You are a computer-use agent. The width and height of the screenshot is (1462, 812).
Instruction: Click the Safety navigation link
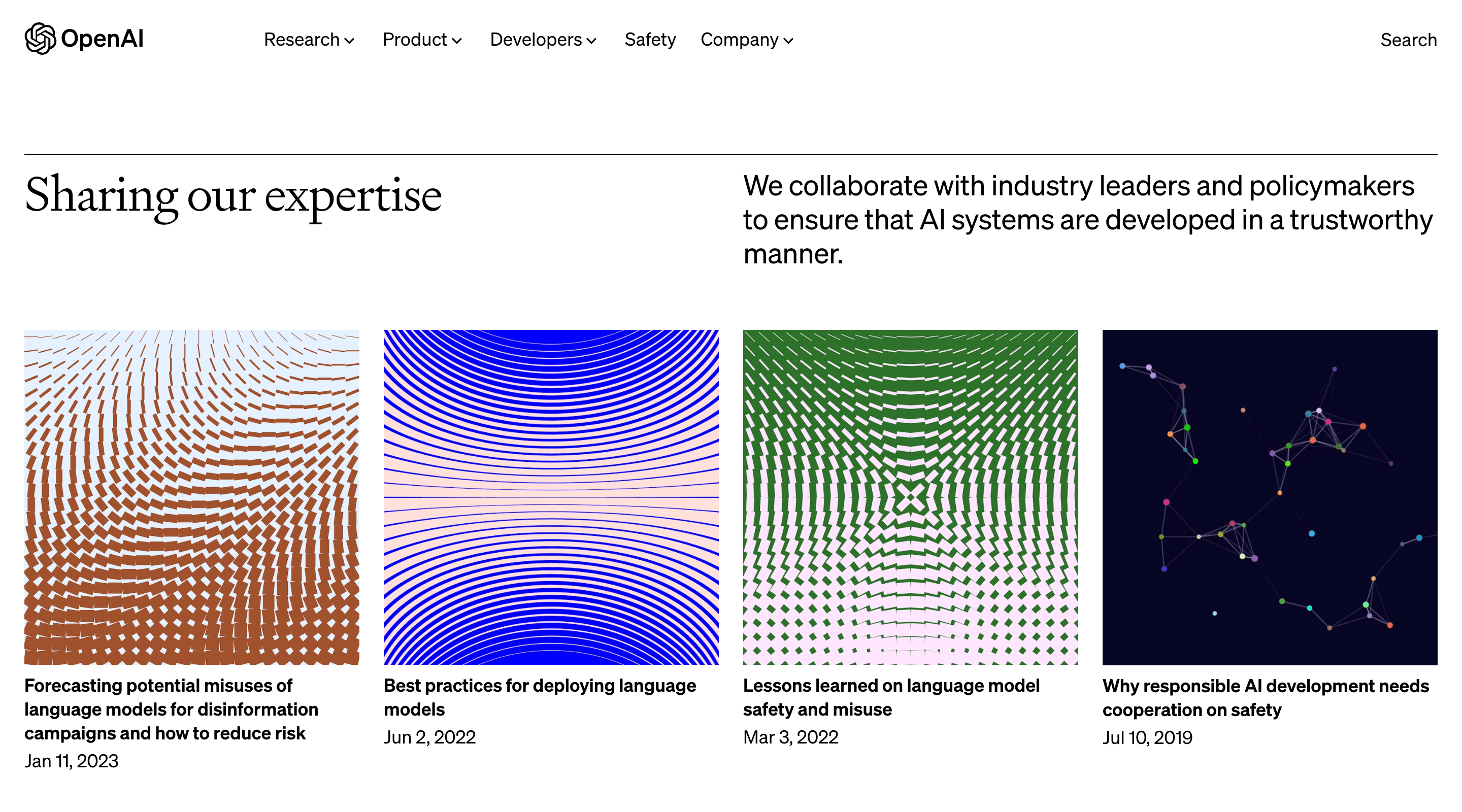tap(650, 39)
